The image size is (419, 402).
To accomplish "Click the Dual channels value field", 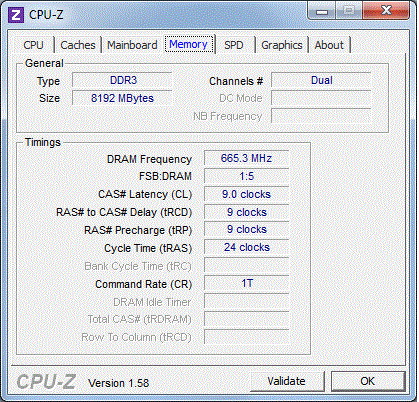I will [x=321, y=80].
